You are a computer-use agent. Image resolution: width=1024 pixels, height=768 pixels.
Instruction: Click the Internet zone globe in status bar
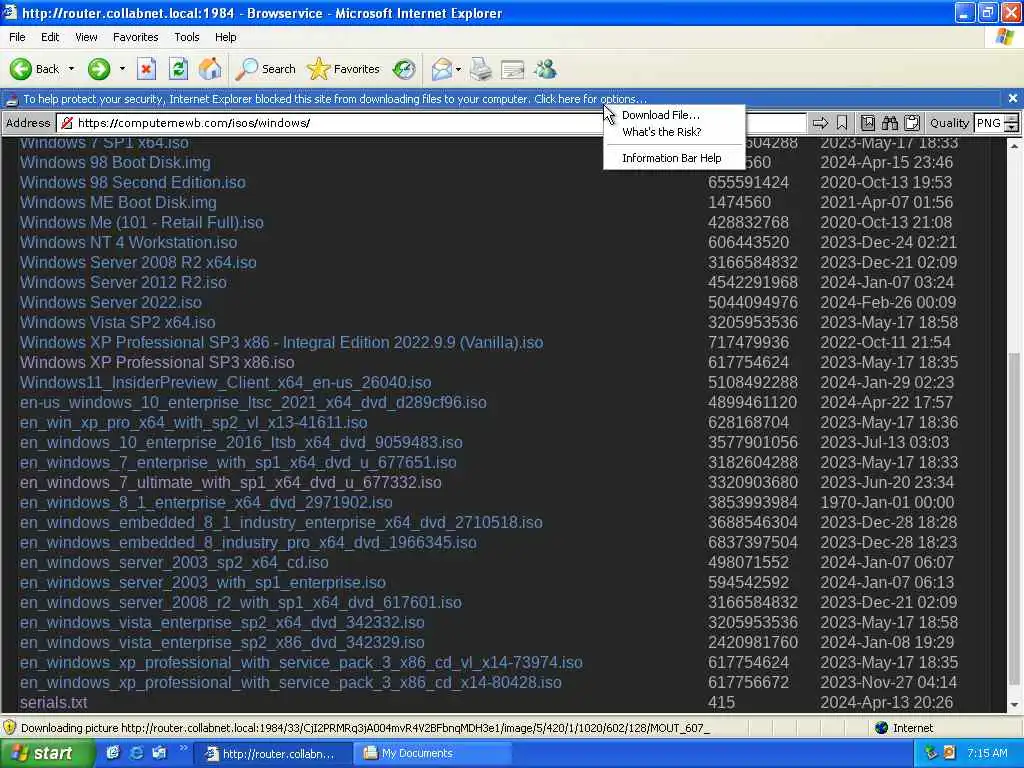coord(881,728)
